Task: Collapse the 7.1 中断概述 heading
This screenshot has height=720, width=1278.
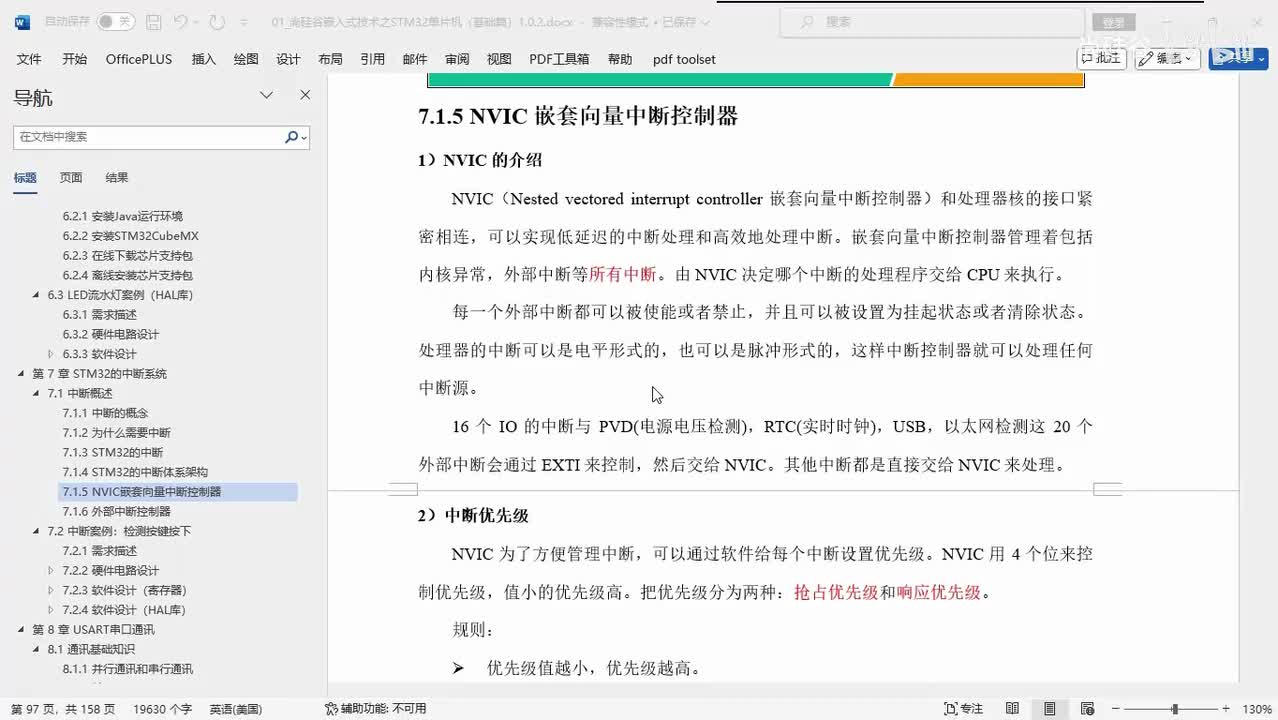Action: pos(37,393)
